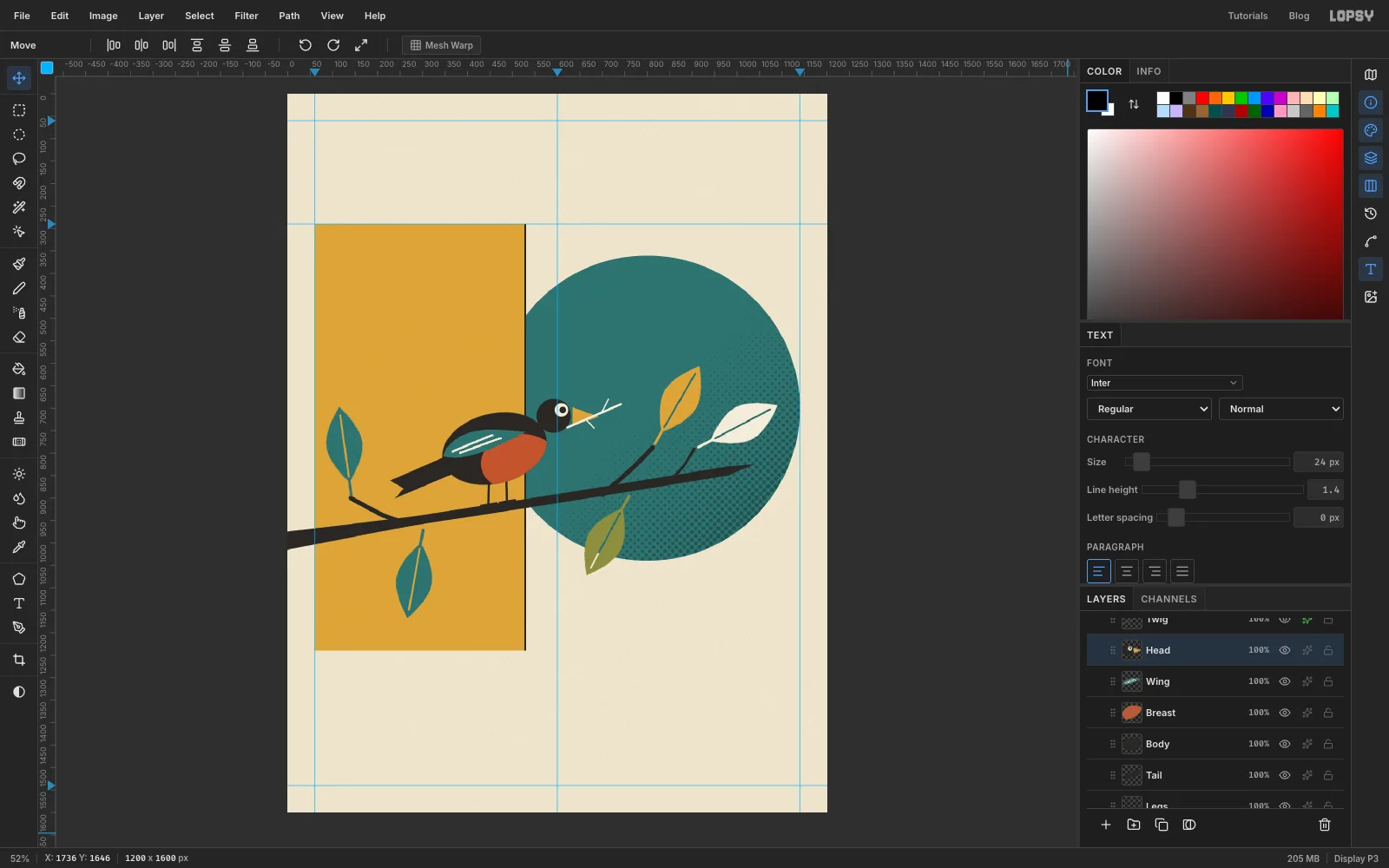Select the rectangular marquee tool
1389x868 pixels.
19,110
